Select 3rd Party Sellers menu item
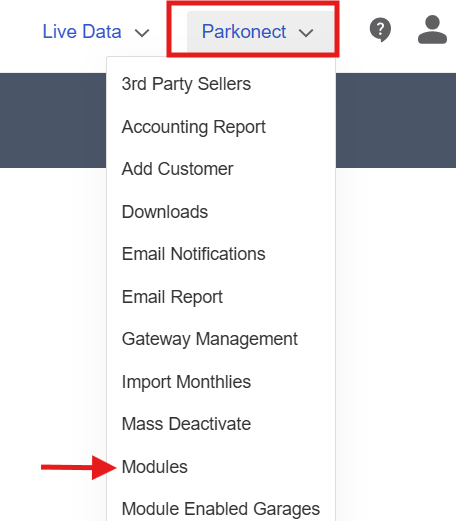The height and width of the screenshot is (521, 456). pyautogui.click(x=186, y=84)
